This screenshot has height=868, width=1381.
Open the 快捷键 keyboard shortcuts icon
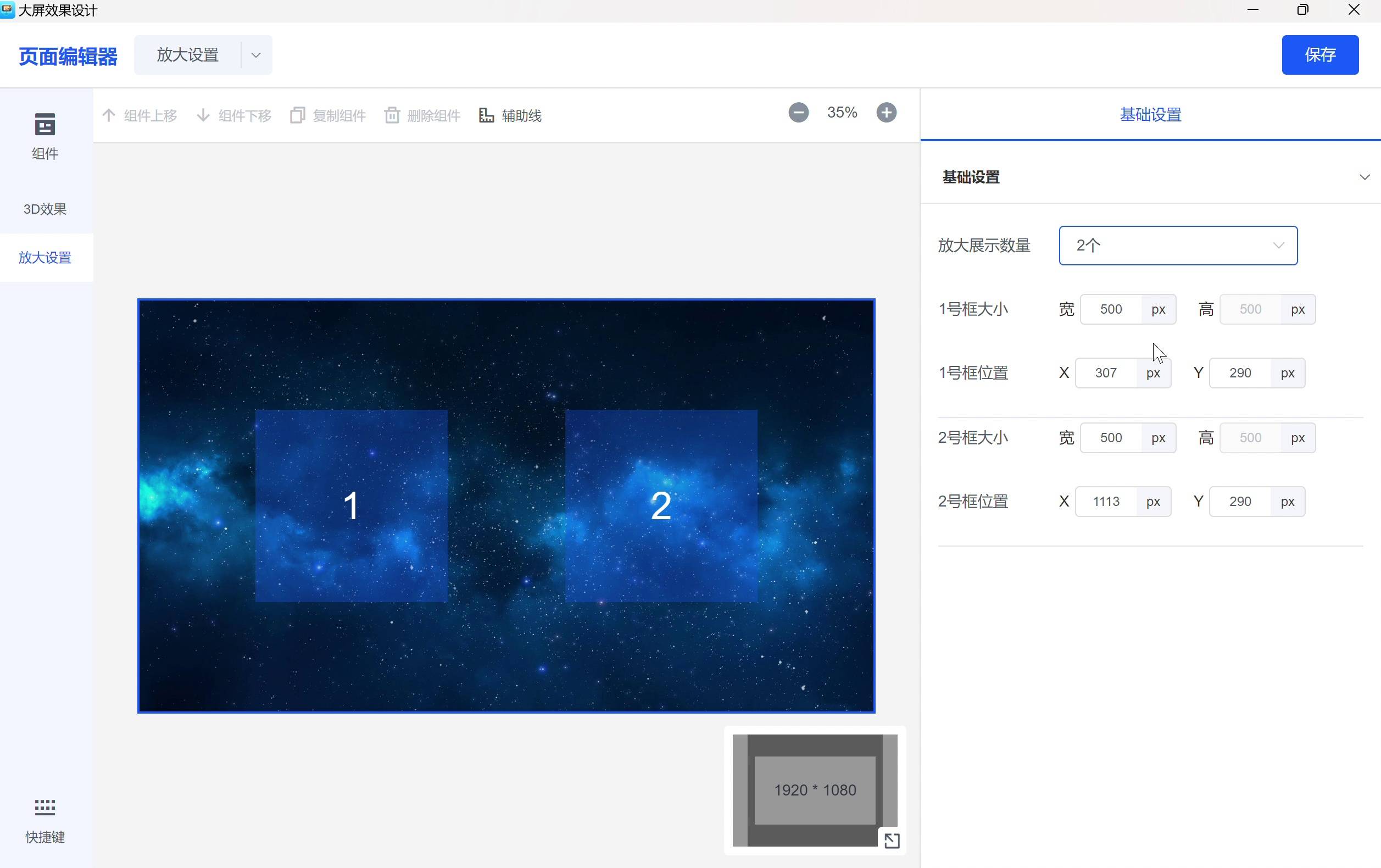tap(44, 806)
